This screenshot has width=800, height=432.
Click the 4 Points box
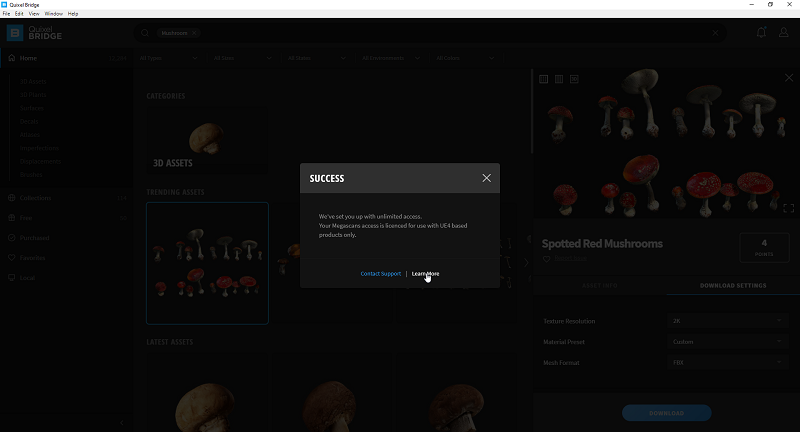764,248
